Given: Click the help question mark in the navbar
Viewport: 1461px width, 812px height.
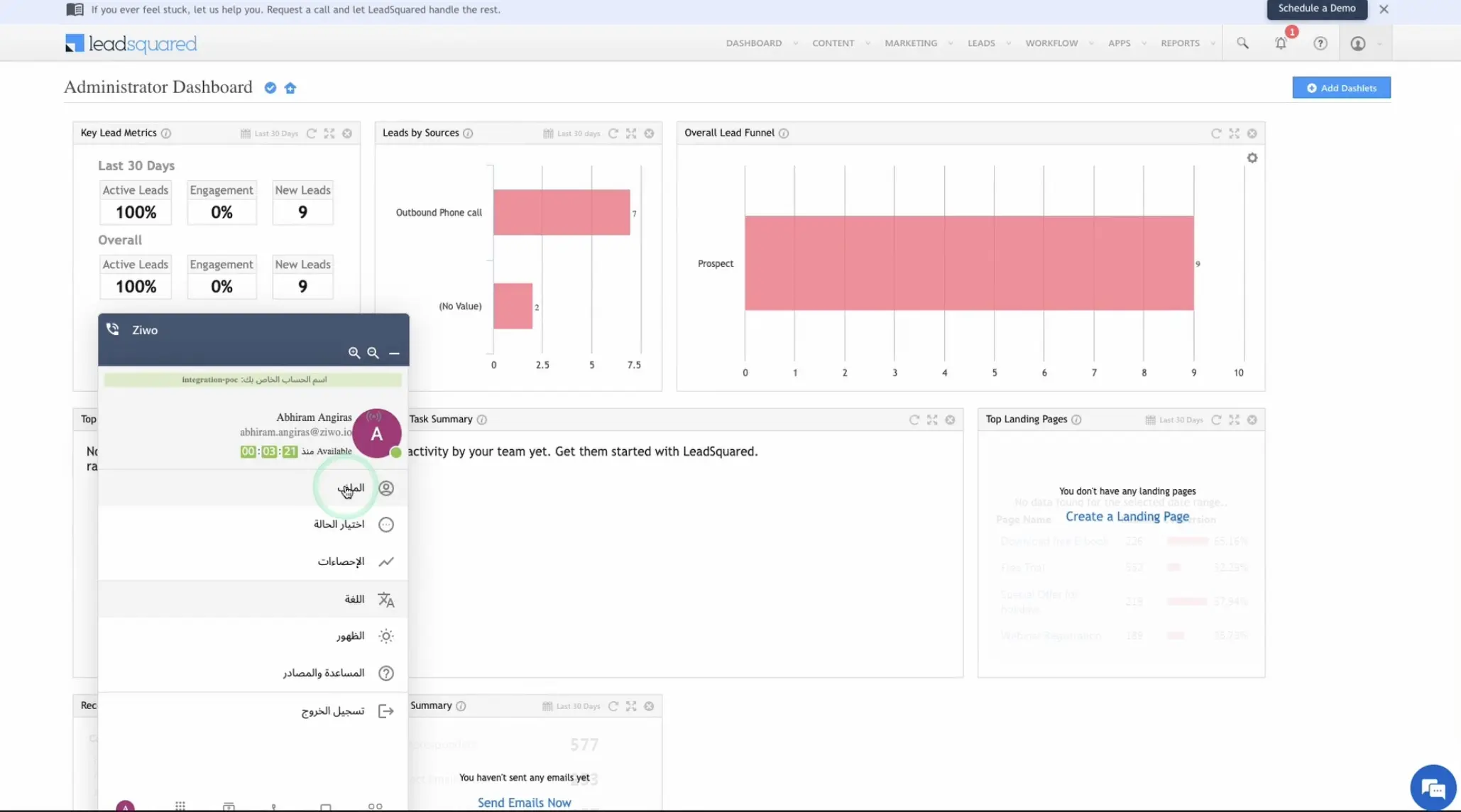Looking at the screenshot, I should click(1320, 43).
